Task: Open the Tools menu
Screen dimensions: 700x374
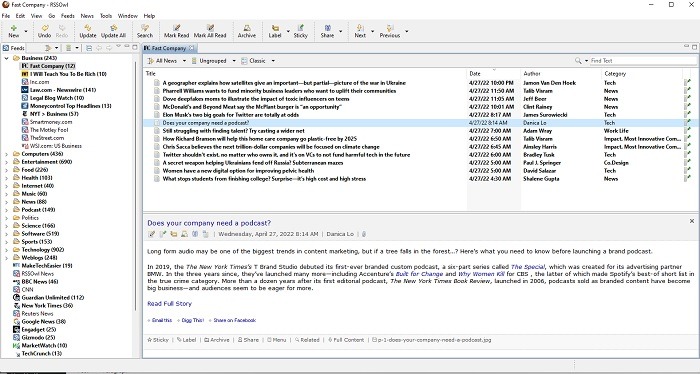Action: click(106, 16)
